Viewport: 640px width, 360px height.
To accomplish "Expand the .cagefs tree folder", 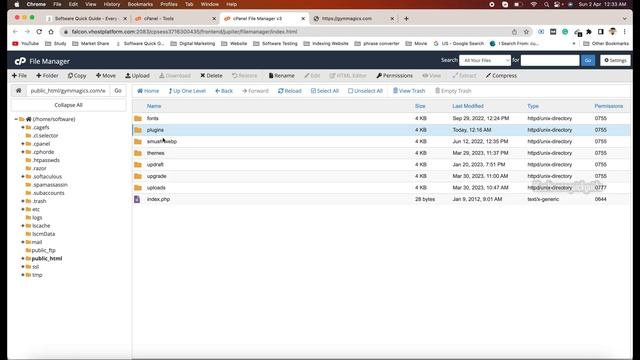I will 23,127.
